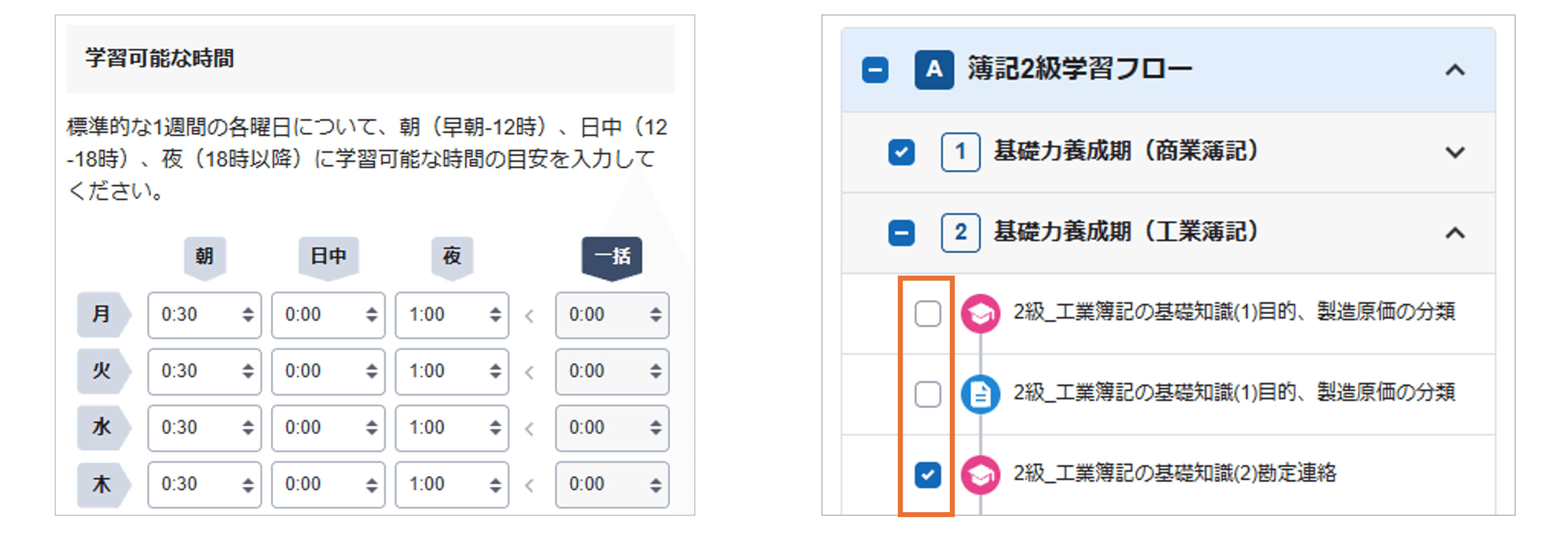This screenshot has width=1568, height=533.
Task: Expand the 基礎力養成期（商業簿記） section
Action: click(x=1455, y=152)
